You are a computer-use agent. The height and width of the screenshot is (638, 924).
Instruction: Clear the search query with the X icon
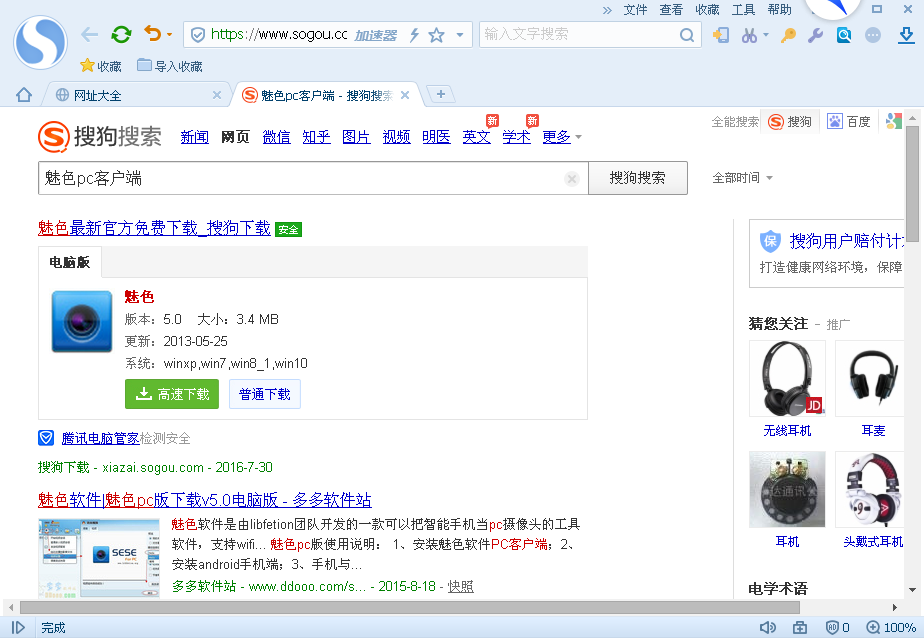click(x=572, y=178)
